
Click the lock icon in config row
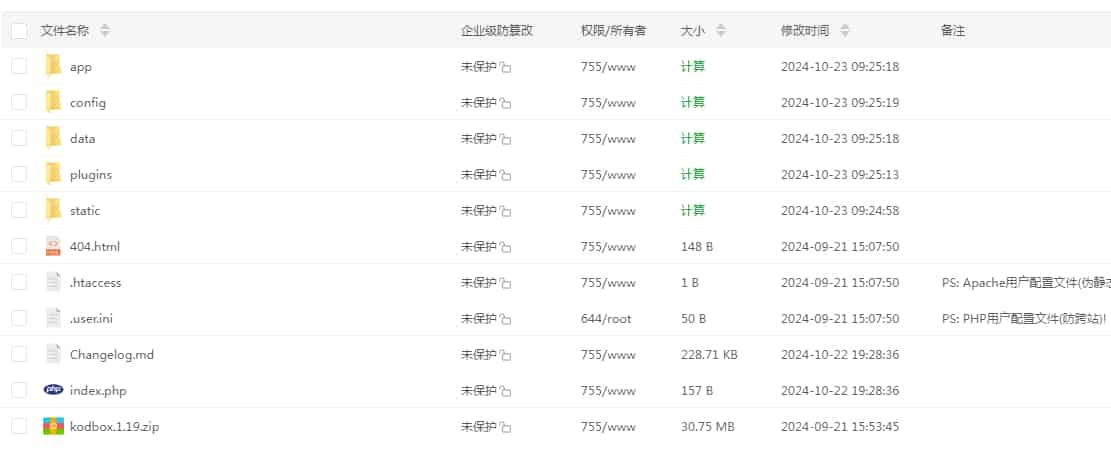pyautogui.click(x=506, y=104)
